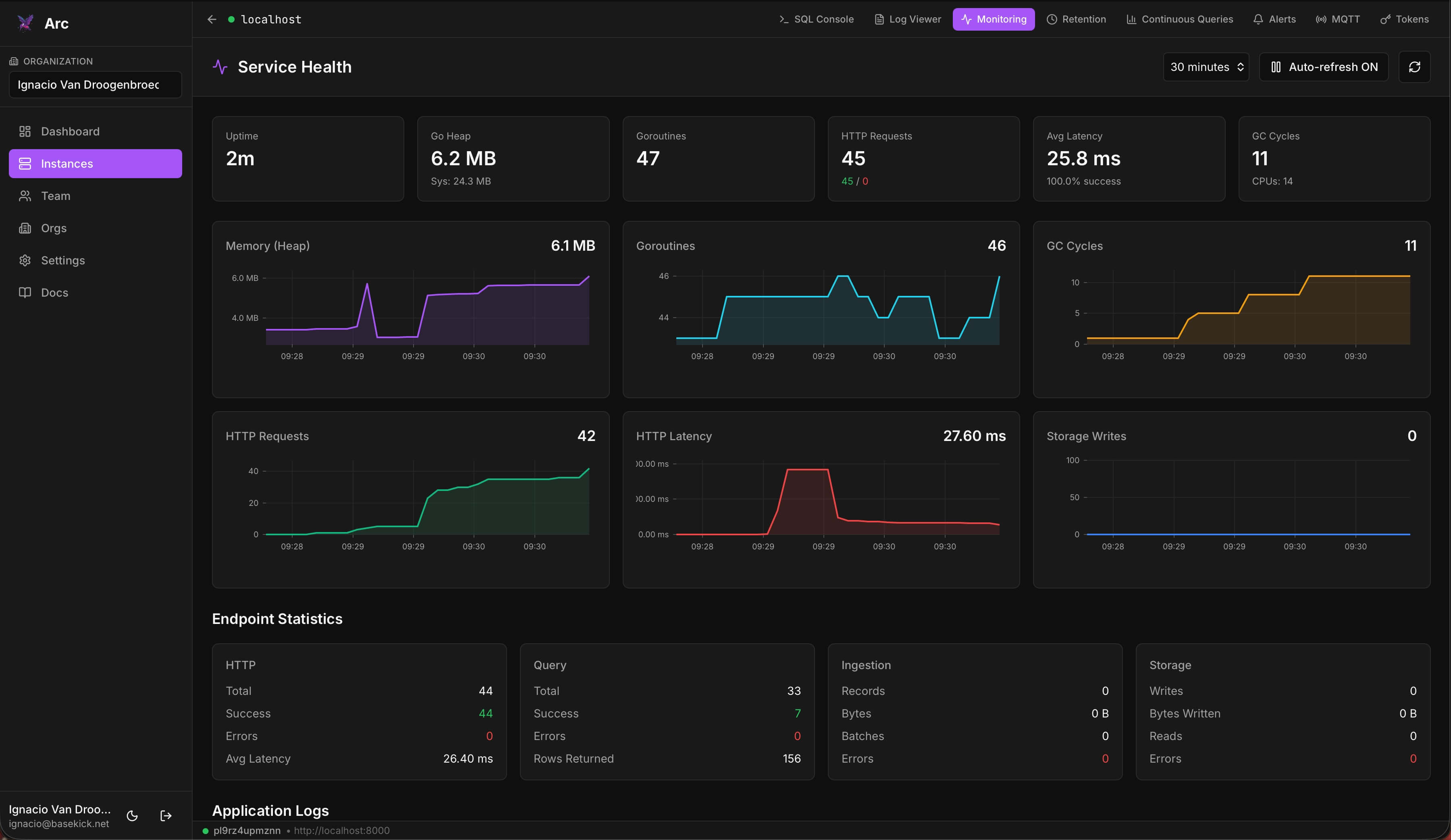
Task: Toggle dark mode with the moon icon
Action: pos(132,816)
